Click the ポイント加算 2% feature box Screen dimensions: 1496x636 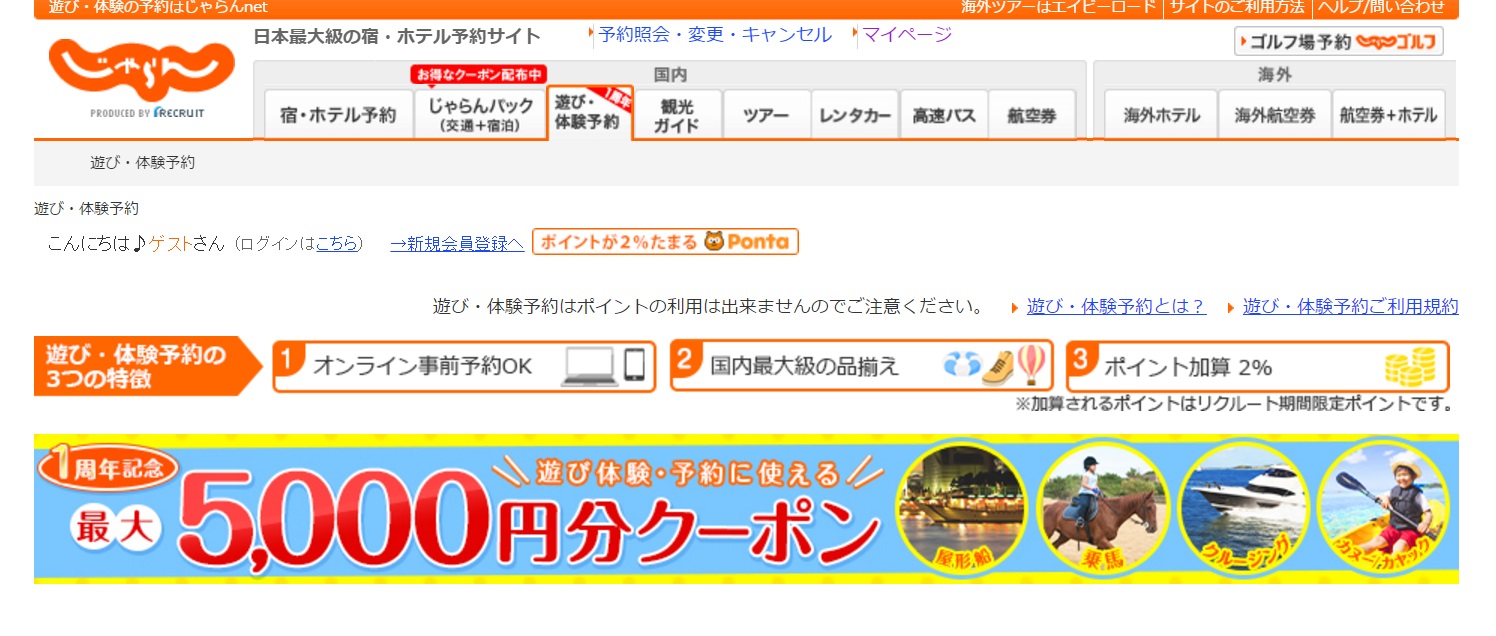point(1258,366)
